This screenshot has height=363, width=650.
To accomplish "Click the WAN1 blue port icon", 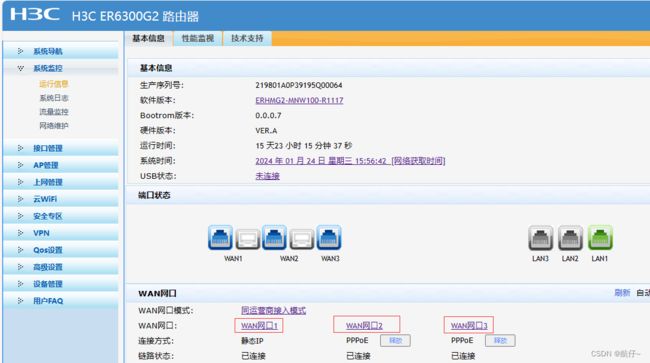I will pos(220,237).
